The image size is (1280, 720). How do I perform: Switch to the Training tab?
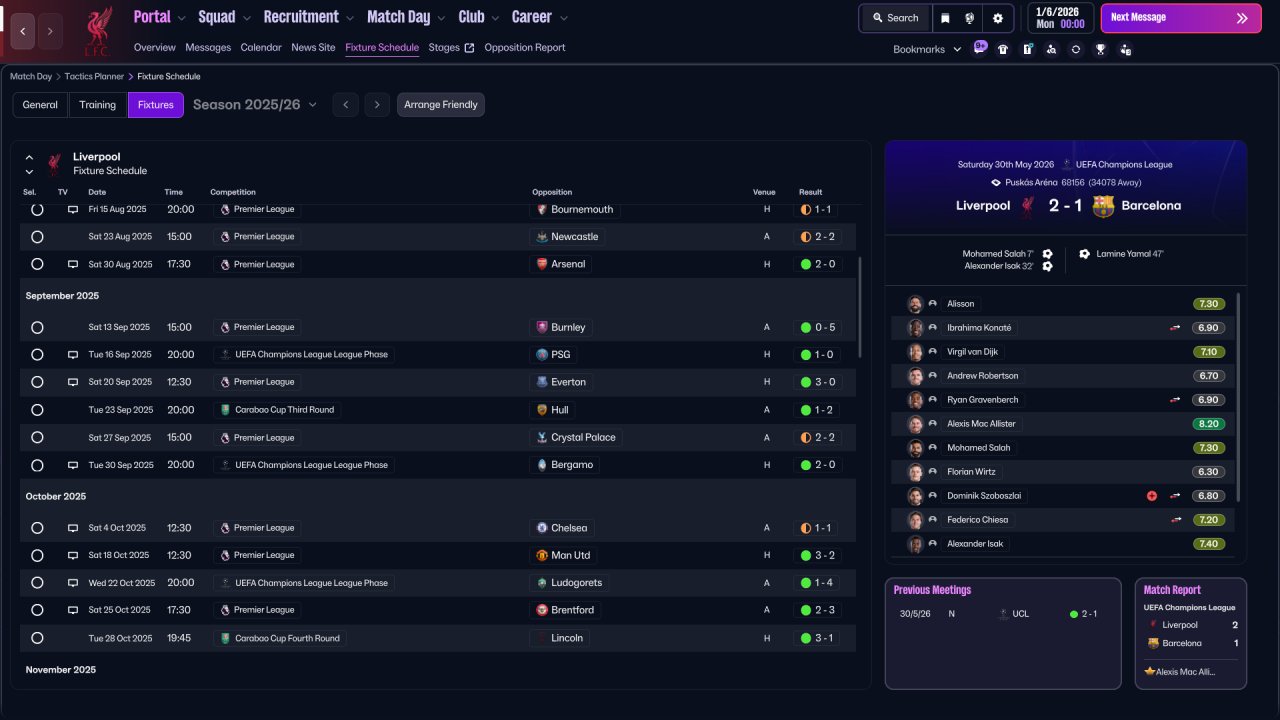(98, 105)
